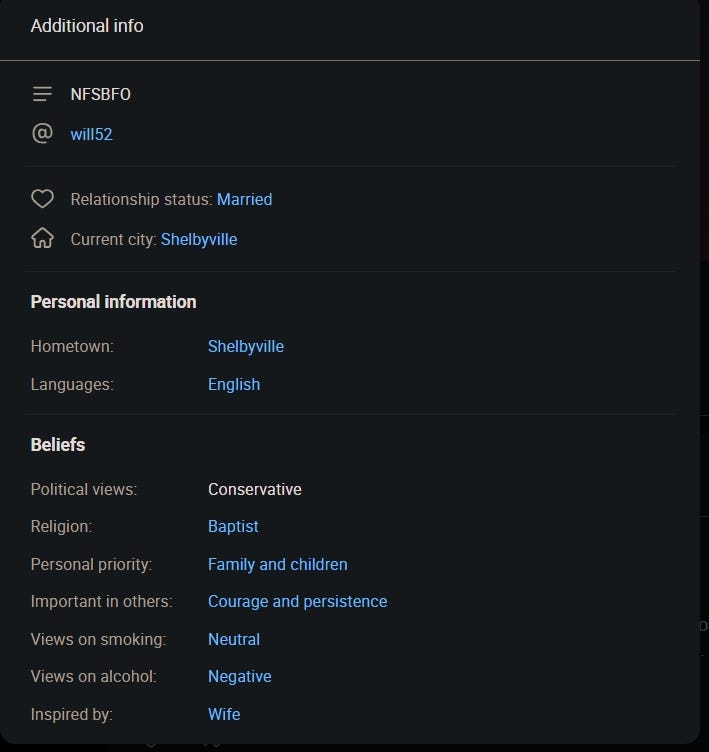Screen dimensions: 709x752
Task: Click the Additional info header title
Action: (87, 26)
